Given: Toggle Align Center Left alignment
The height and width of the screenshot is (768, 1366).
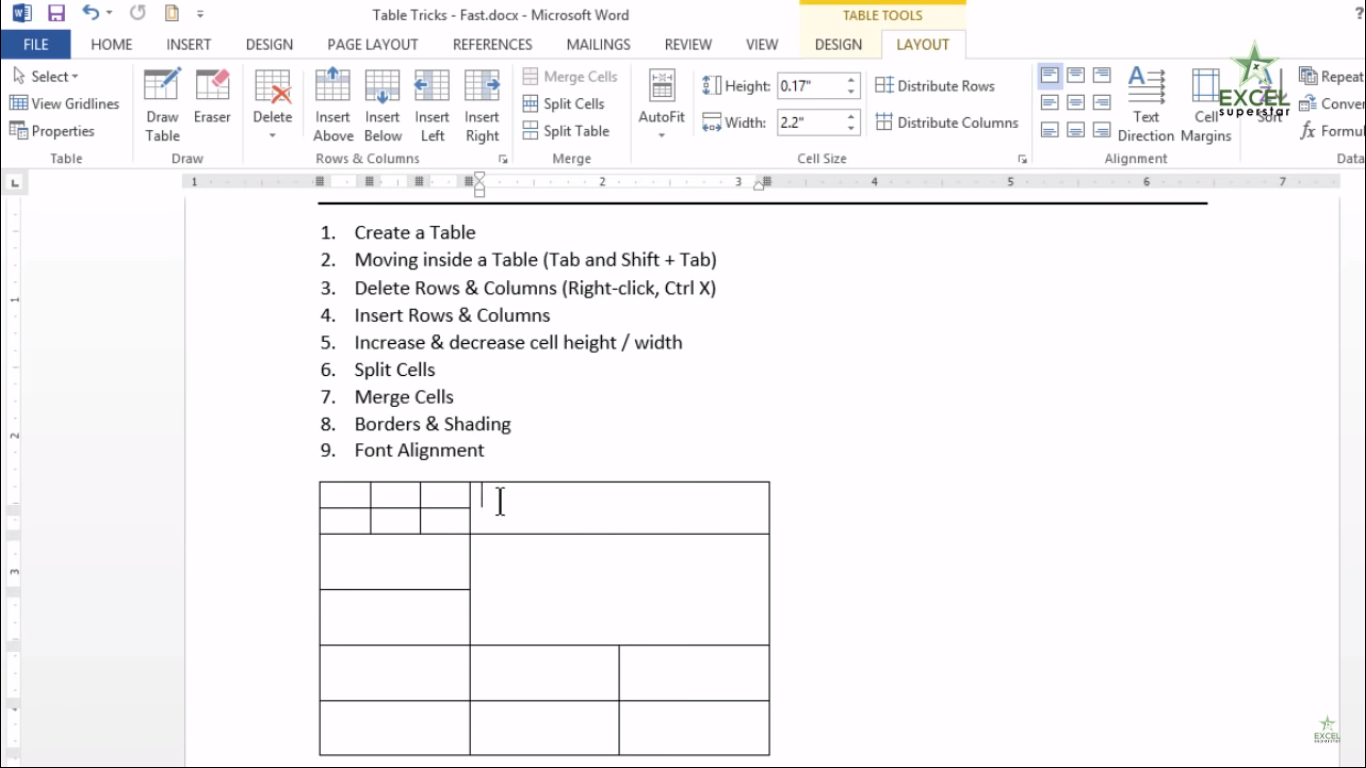Looking at the screenshot, I should click(x=1050, y=102).
